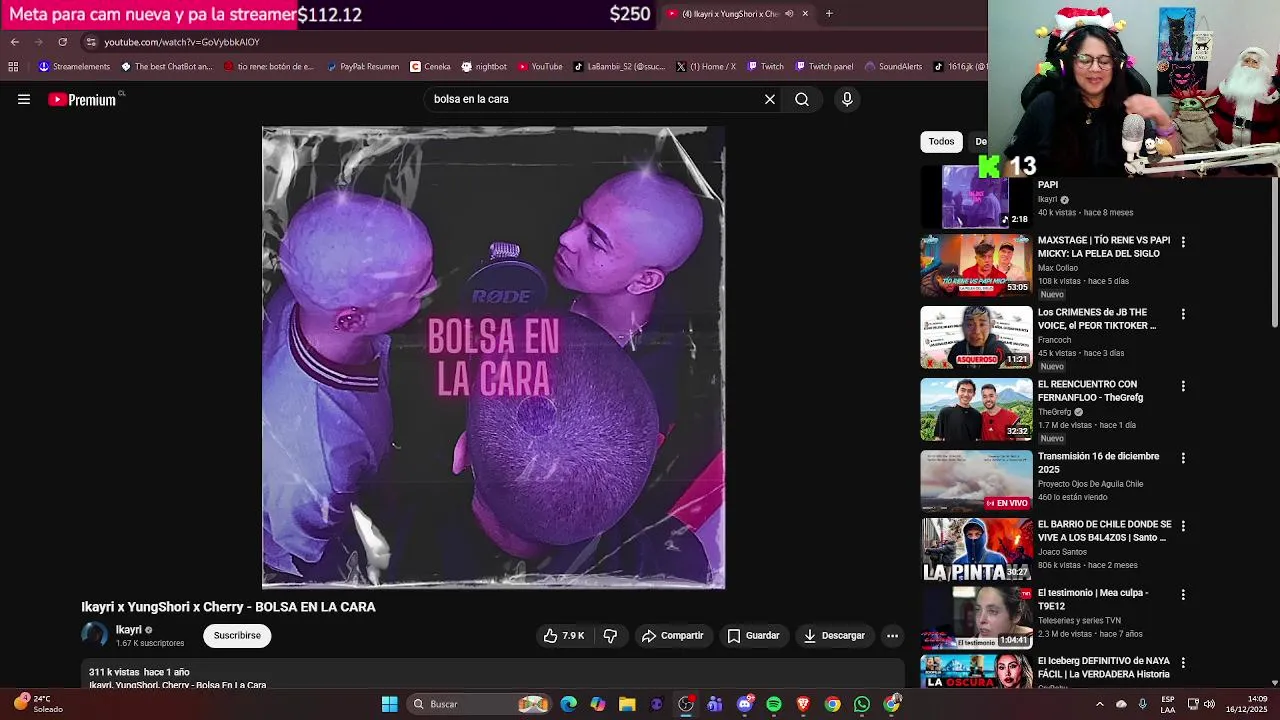Save the video with Guardar

753,636
